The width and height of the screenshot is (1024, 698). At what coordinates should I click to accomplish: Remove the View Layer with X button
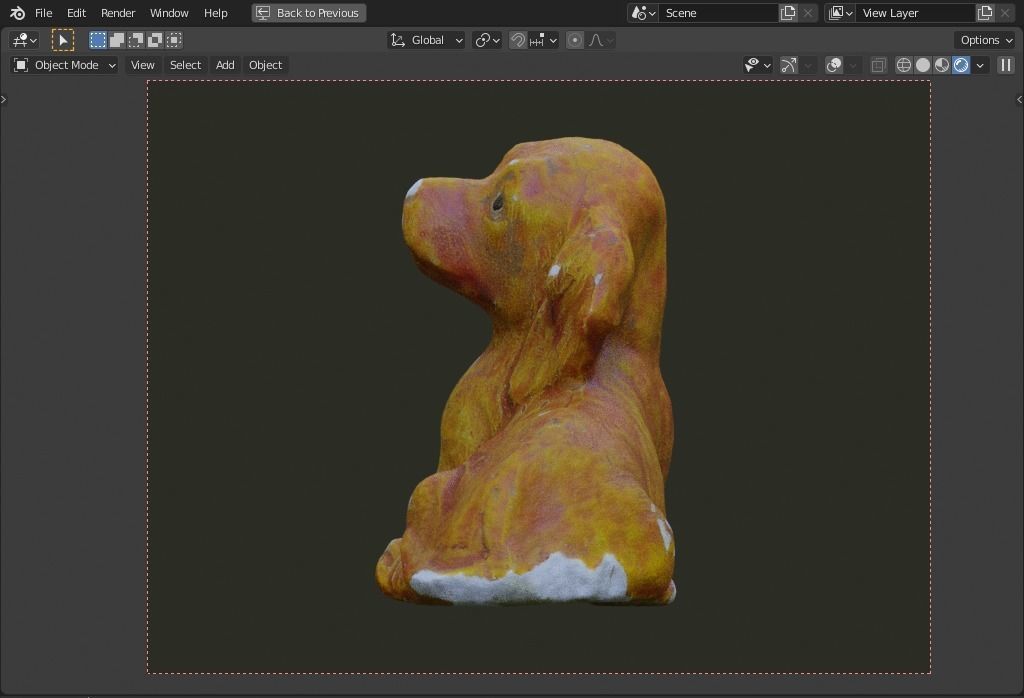[x=1006, y=13]
